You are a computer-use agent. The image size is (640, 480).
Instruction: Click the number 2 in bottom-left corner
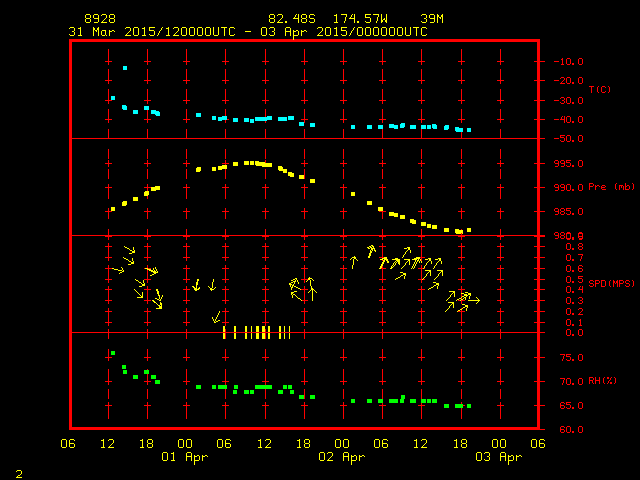tap(18, 472)
